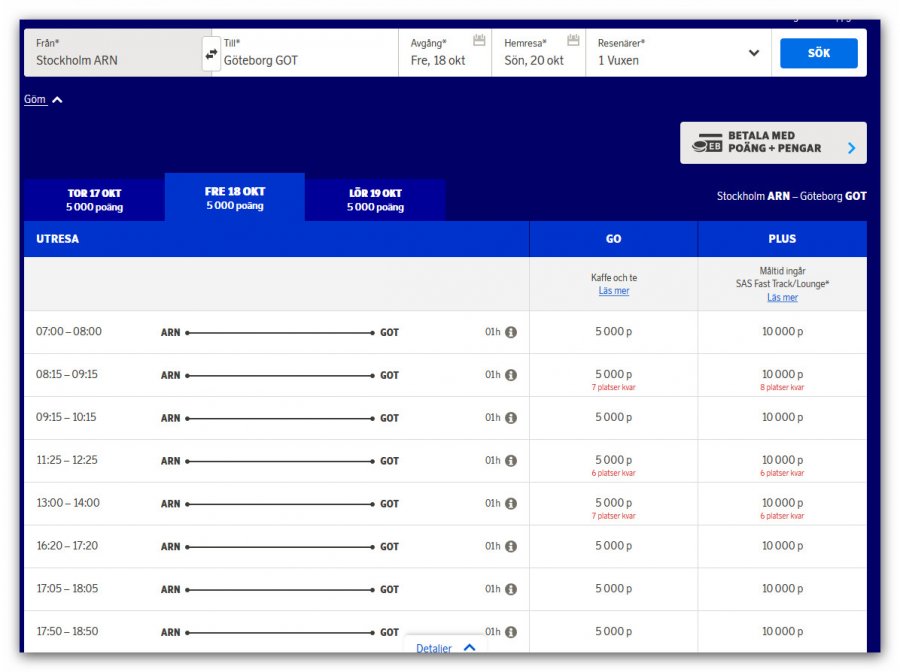Show info for 11:25 – 12:25 flight
Image resolution: width=900 pixels, height=672 pixels.
pyautogui.click(x=511, y=461)
